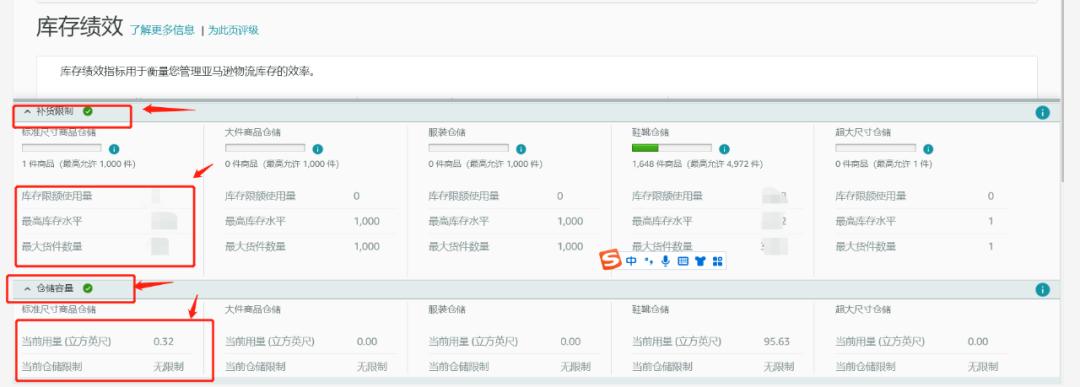The width and height of the screenshot is (1080, 387).
Task: Click the 标准尺寸商品仓储 heading under 补货限制
Action: tap(59, 132)
